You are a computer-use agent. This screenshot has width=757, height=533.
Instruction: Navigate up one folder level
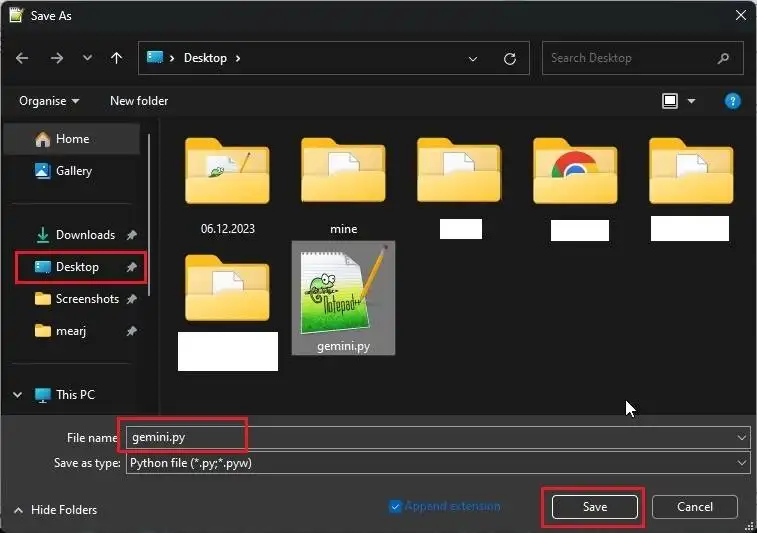[x=116, y=58]
